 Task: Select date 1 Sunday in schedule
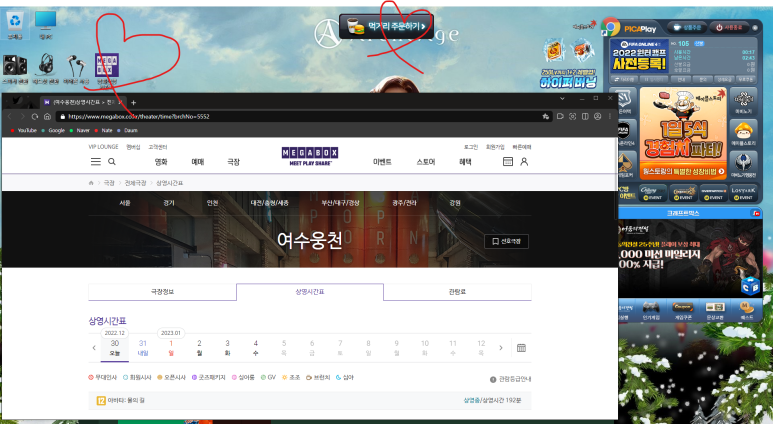tap(171, 348)
